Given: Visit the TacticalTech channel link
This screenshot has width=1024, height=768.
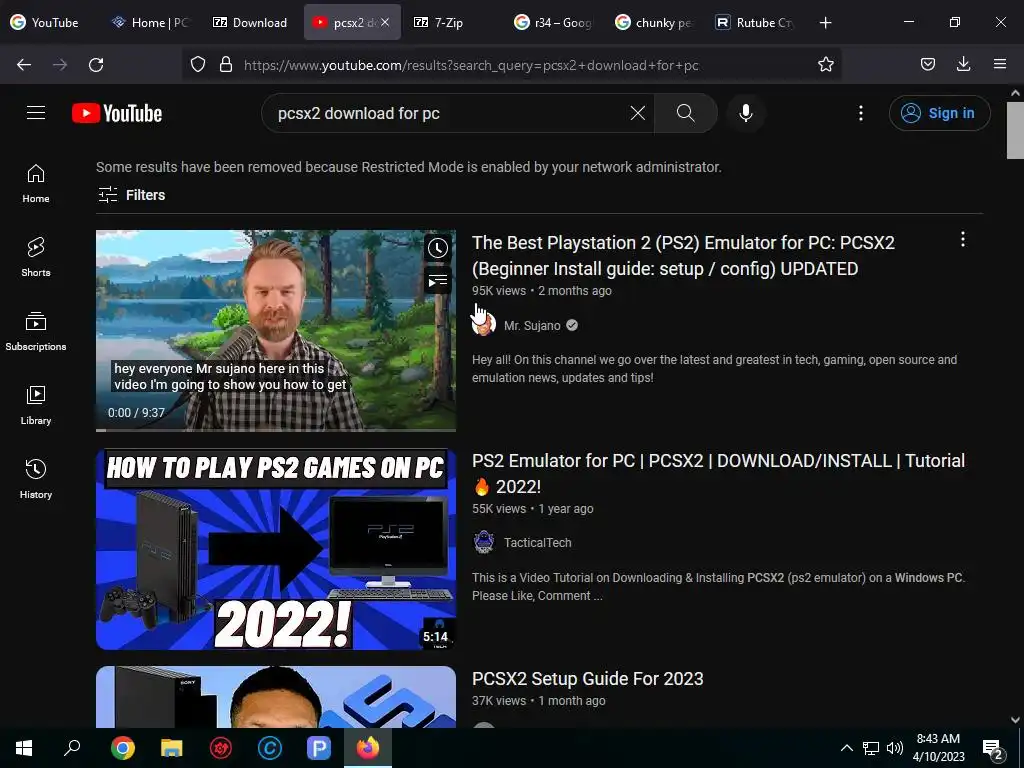Looking at the screenshot, I should [537, 543].
